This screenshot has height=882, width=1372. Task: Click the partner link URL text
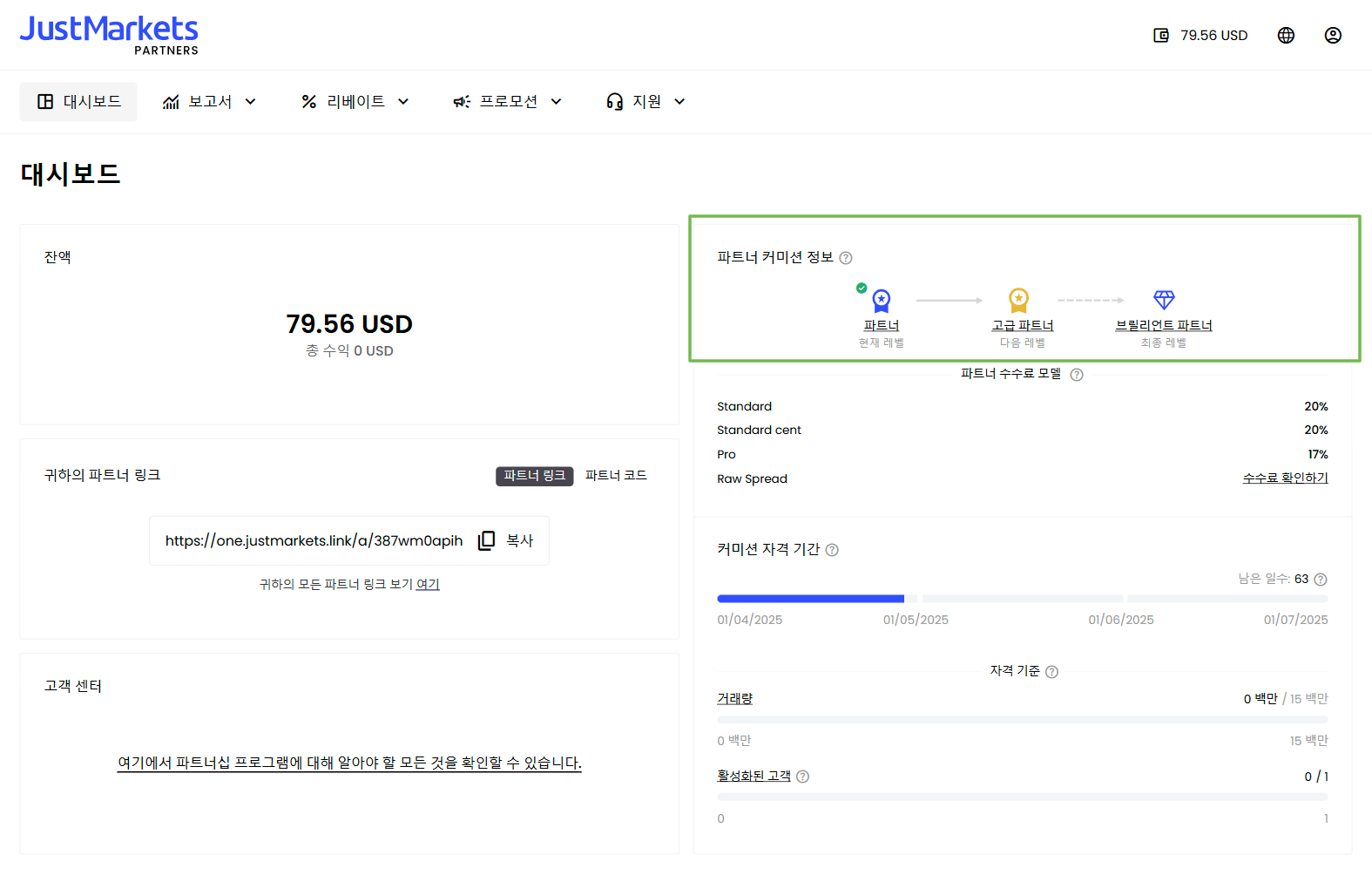(314, 541)
